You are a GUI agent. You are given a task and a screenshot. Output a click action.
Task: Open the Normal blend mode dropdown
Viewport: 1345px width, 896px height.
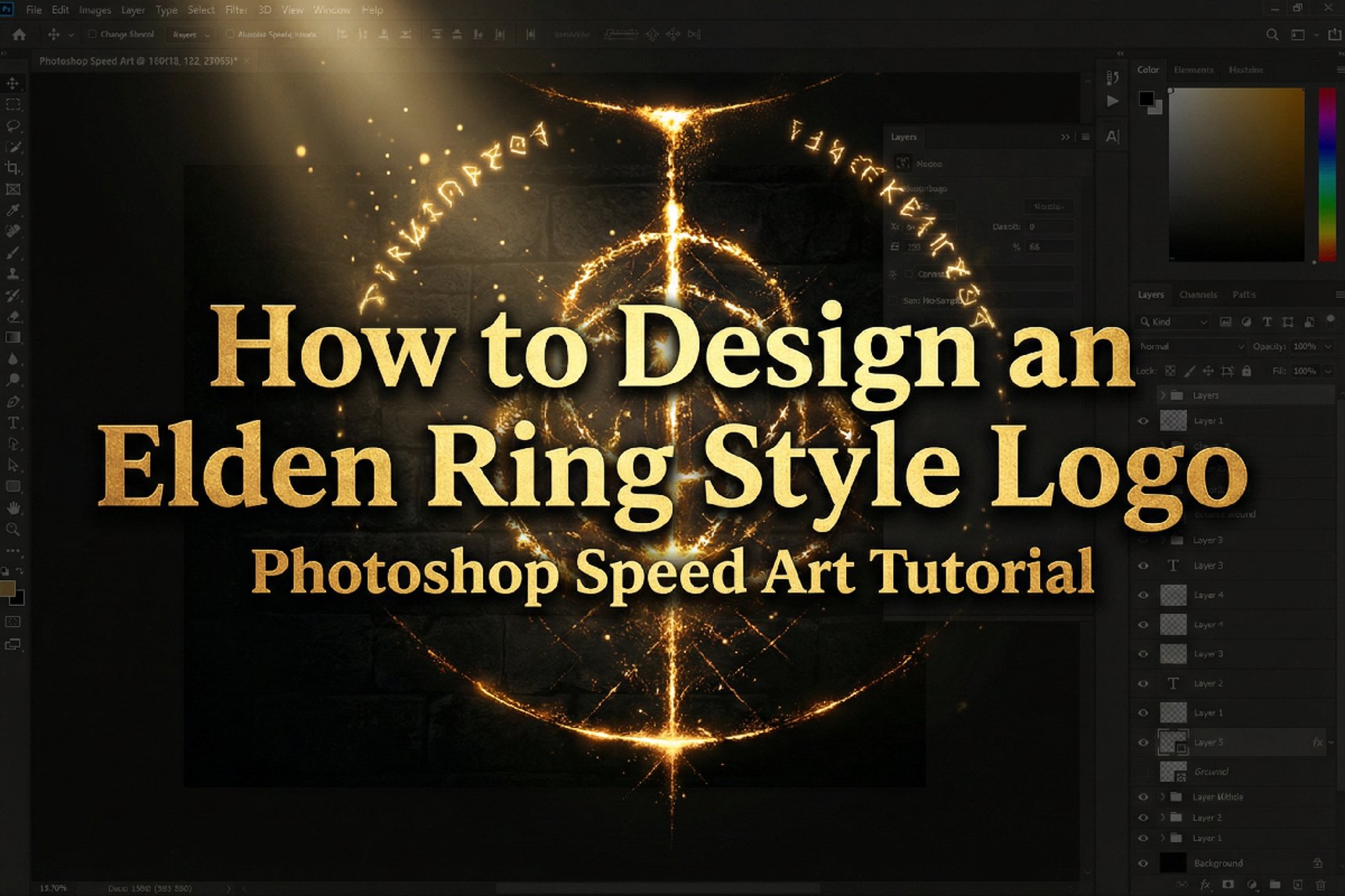pos(1191,346)
